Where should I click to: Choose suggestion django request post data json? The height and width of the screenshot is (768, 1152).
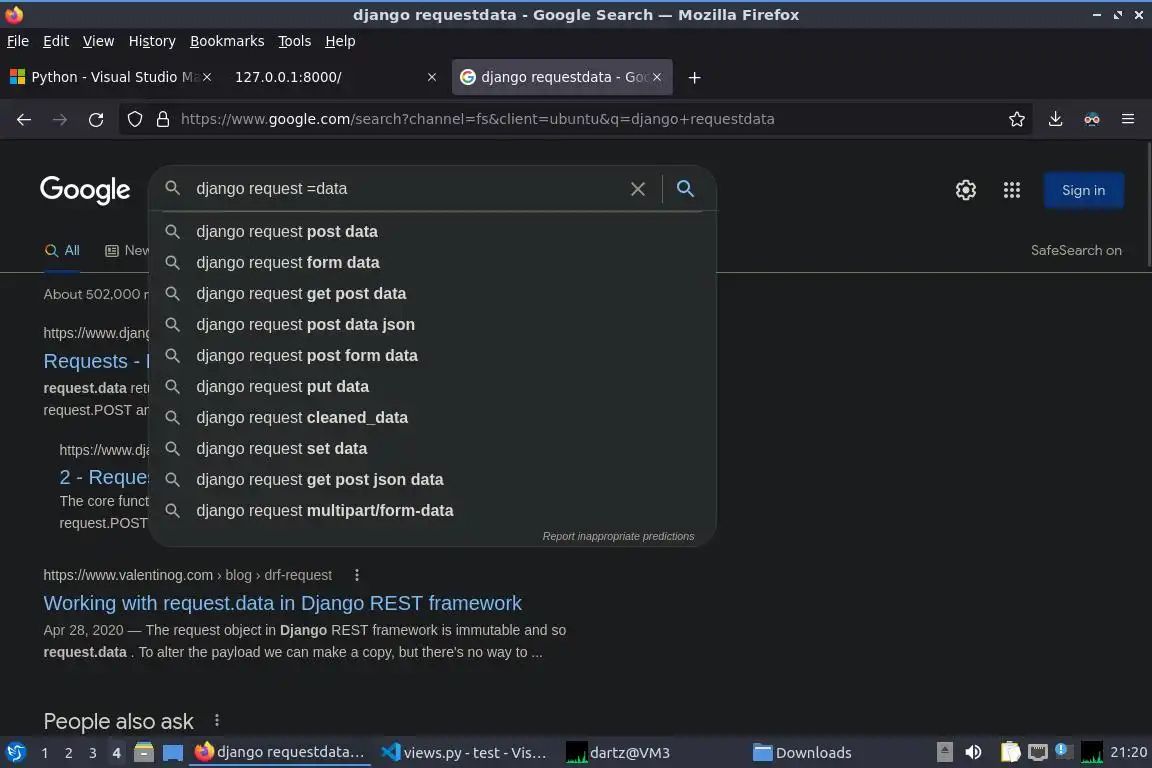pos(432,324)
